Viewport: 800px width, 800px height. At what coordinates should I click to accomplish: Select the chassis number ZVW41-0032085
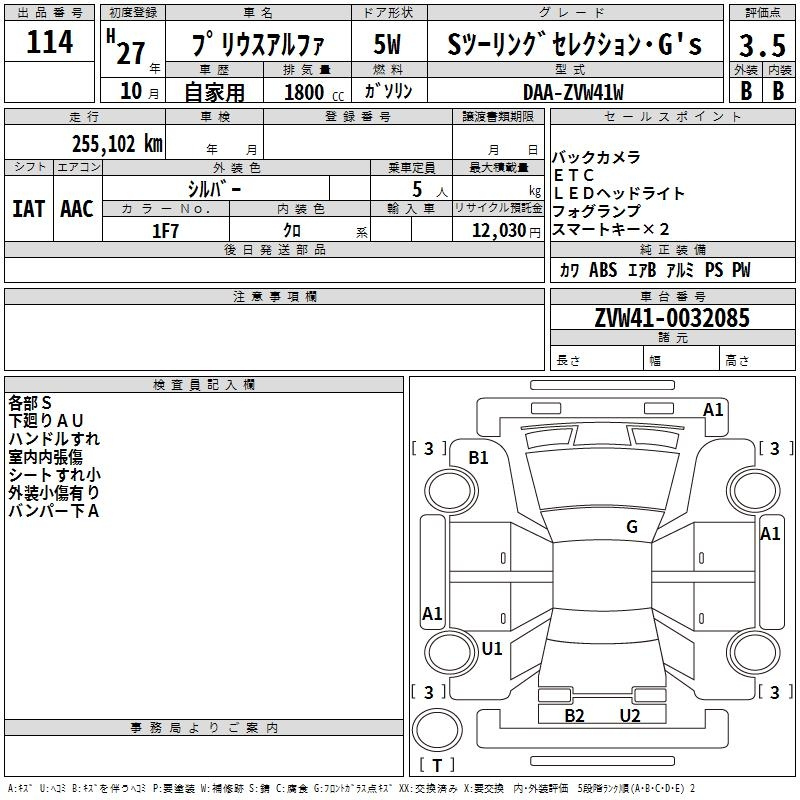click(x=672, y=318)
